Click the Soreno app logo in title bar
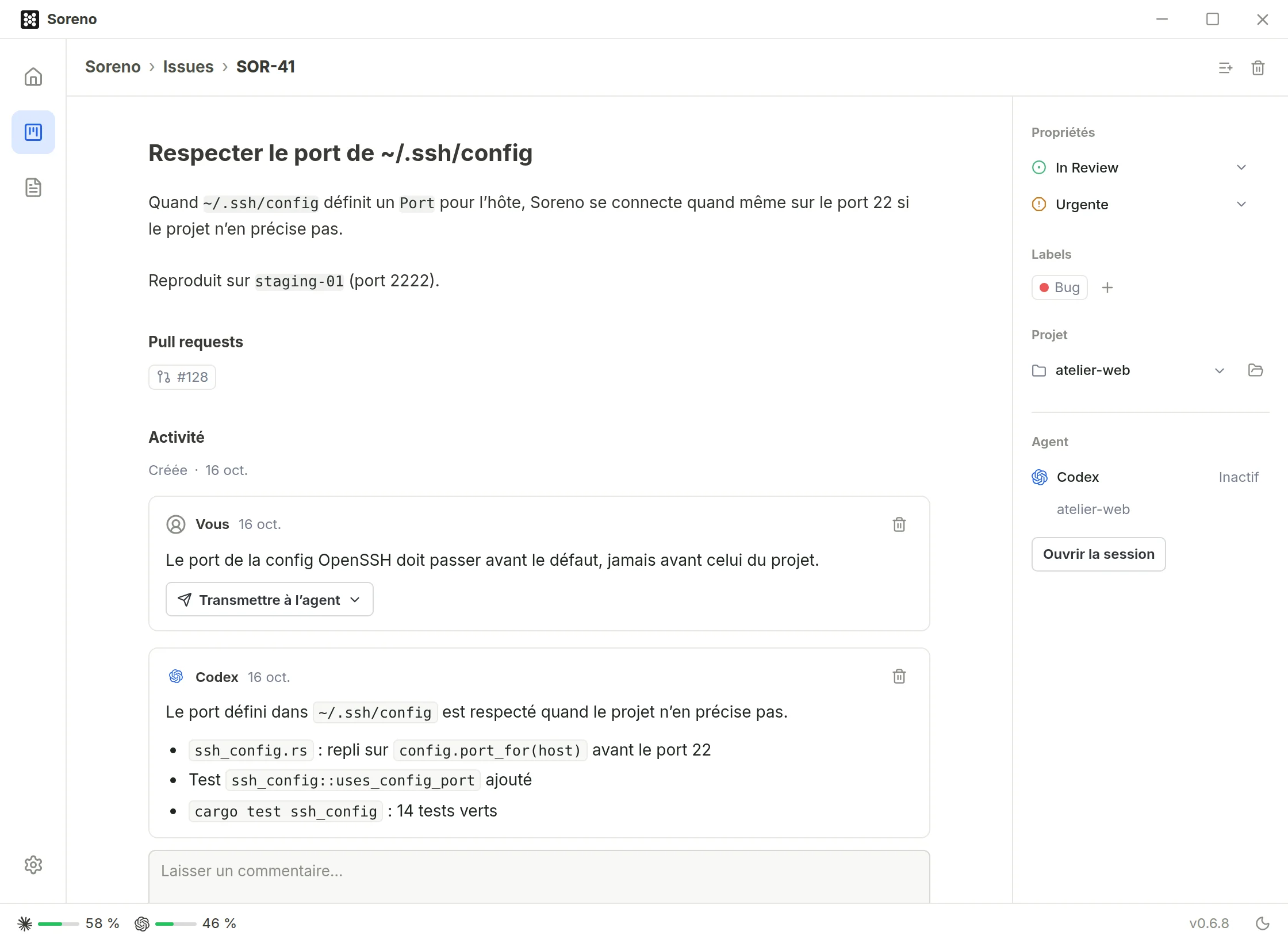The height and width of the screenshot is (943, 1288). pos(30,19)
